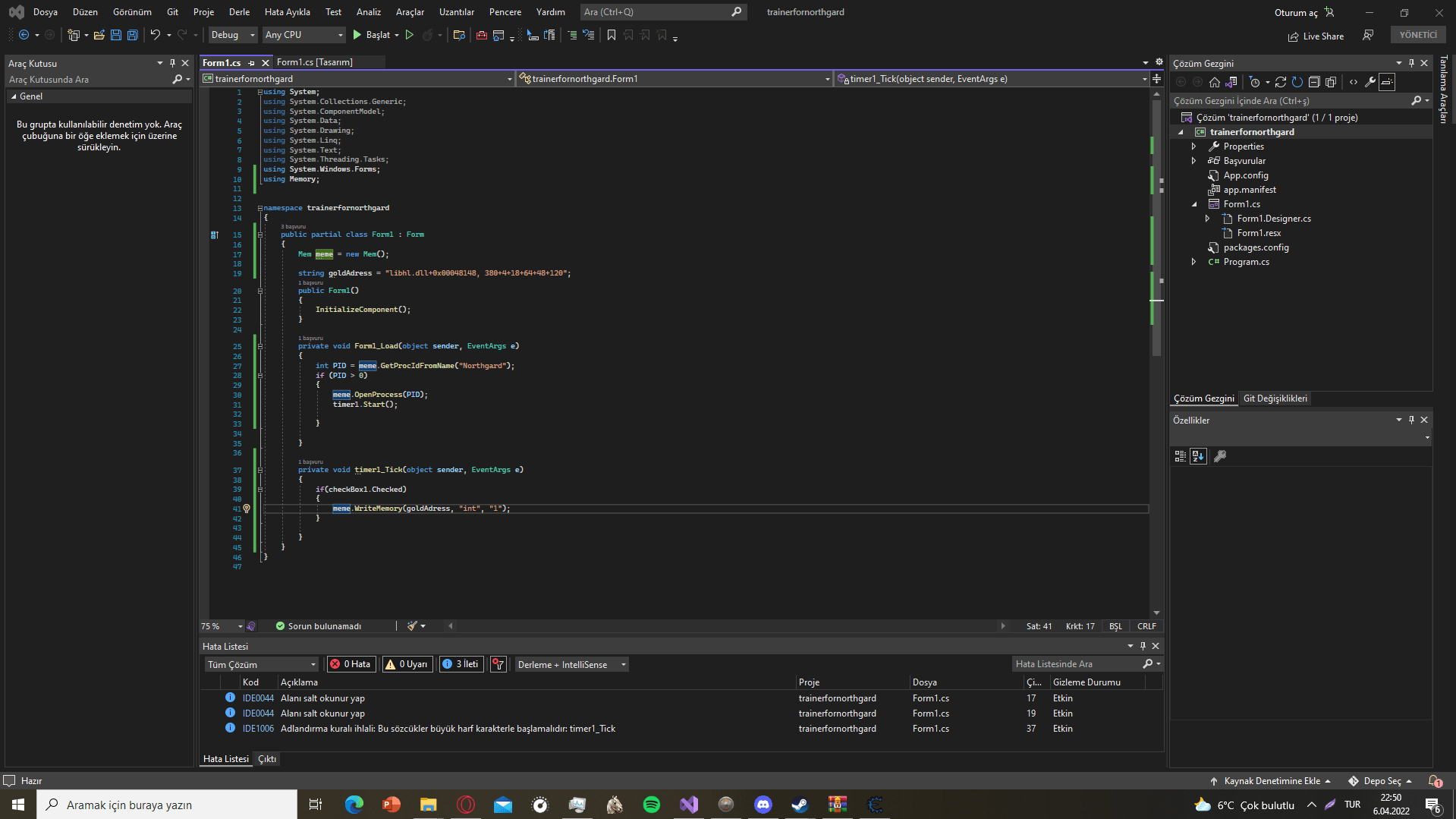Open the Derleme + IntelliSense dropdown
The height and width of the screenshot is (819, 1456).
click(571, 665)
